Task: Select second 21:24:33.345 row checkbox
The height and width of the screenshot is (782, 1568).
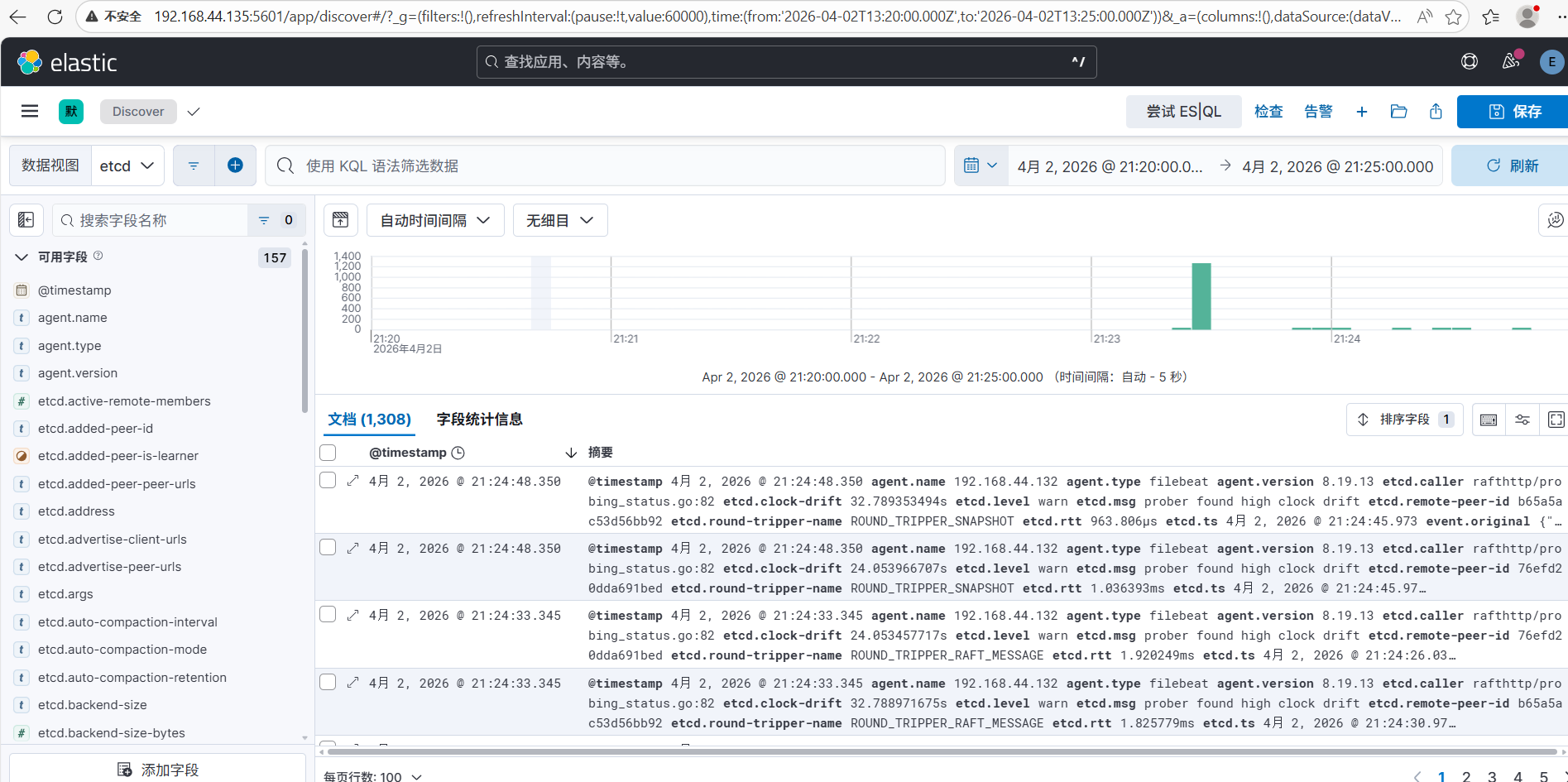Action: [328, 683]
